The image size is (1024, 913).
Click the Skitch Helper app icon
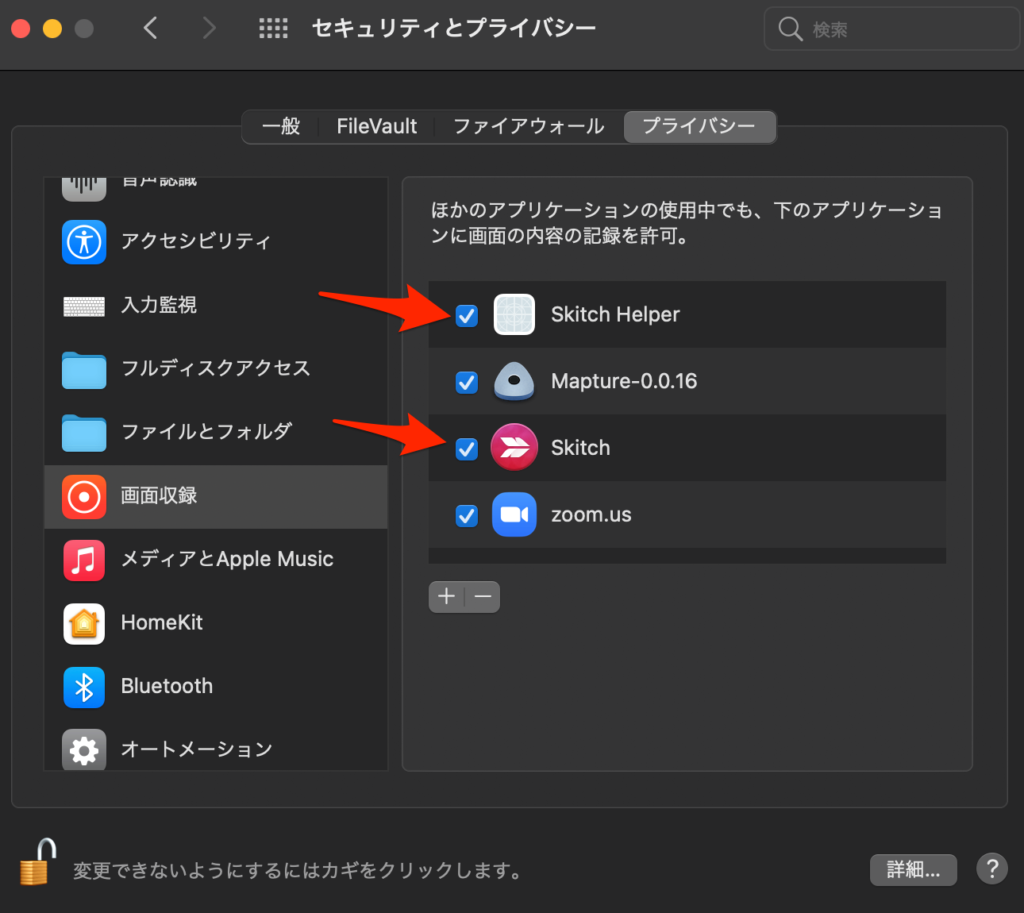point(514,314)
